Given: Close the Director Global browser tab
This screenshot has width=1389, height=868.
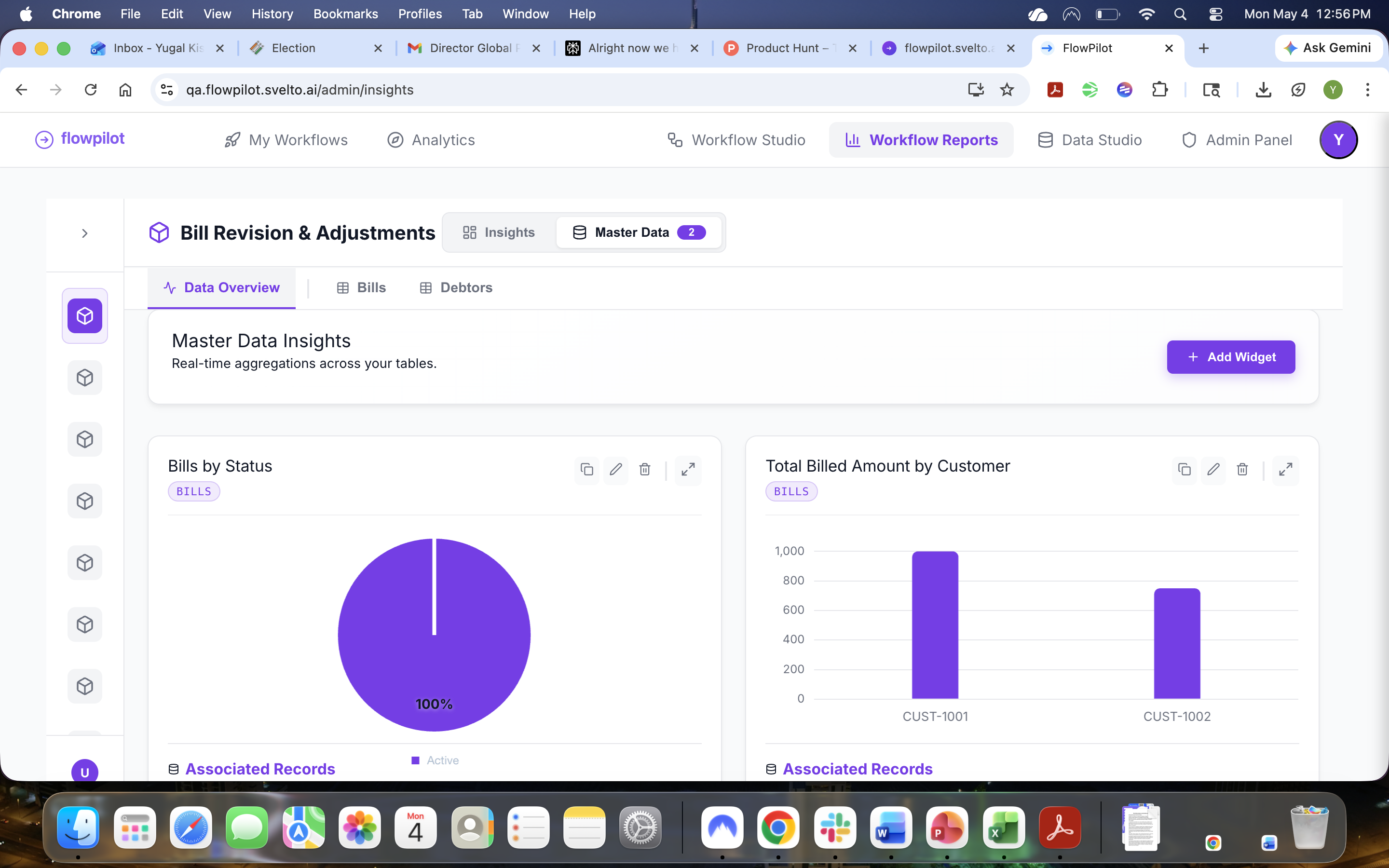Looking at the screenshot, I should 536,48.
